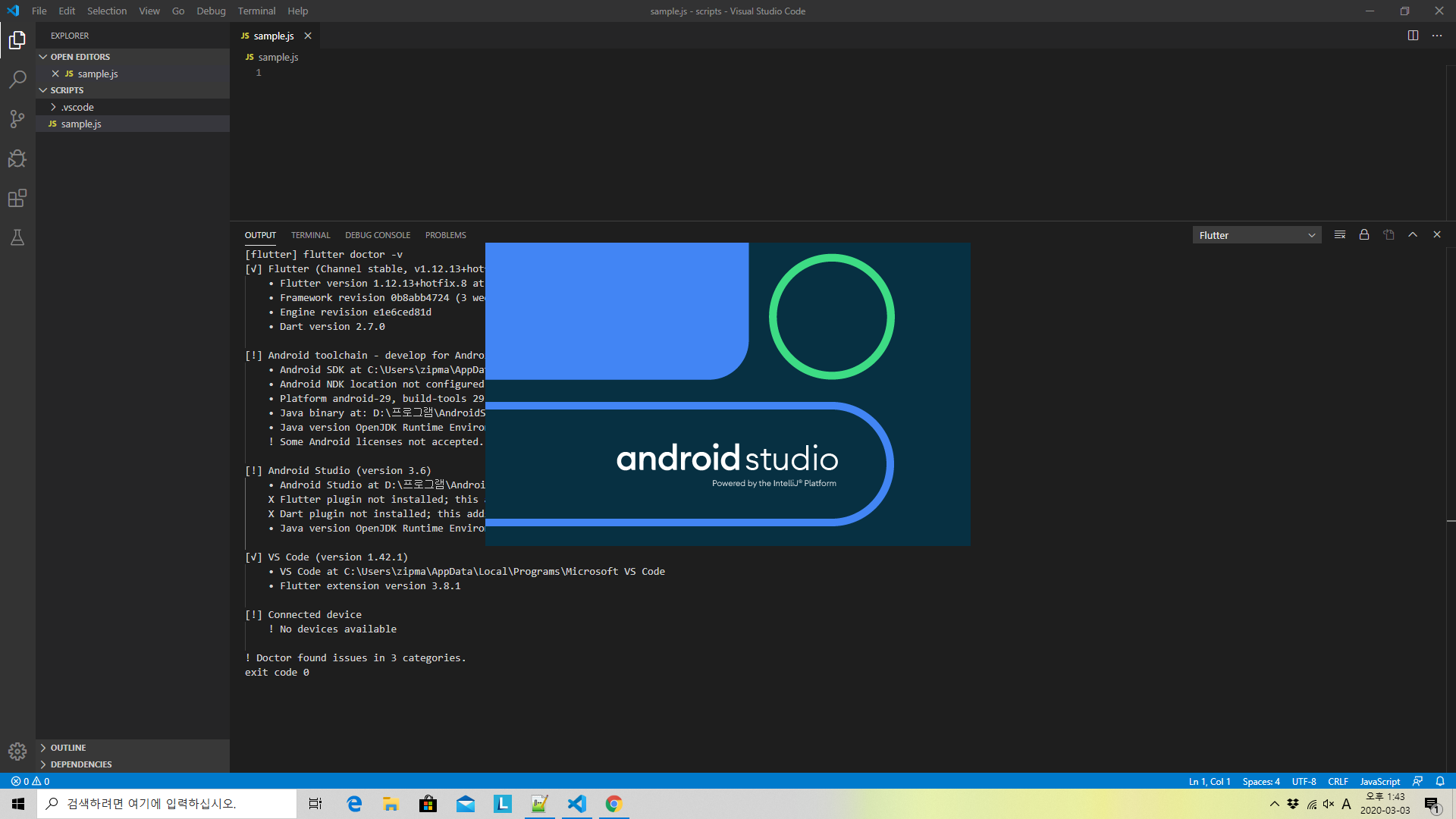
Task: Open Mail app from taskbar
Action: click(x=466, y=804)
